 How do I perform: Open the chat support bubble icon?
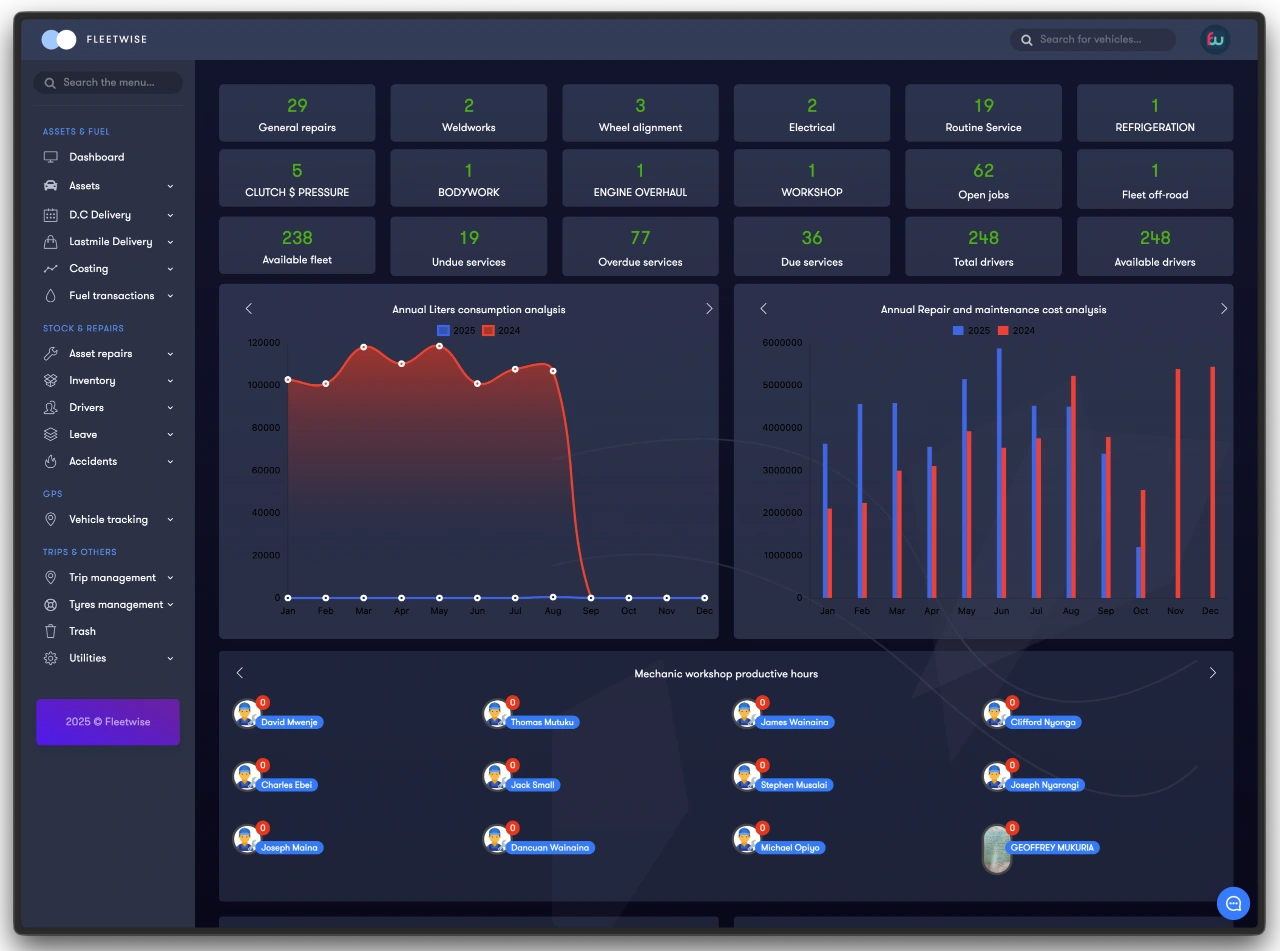1233,903
